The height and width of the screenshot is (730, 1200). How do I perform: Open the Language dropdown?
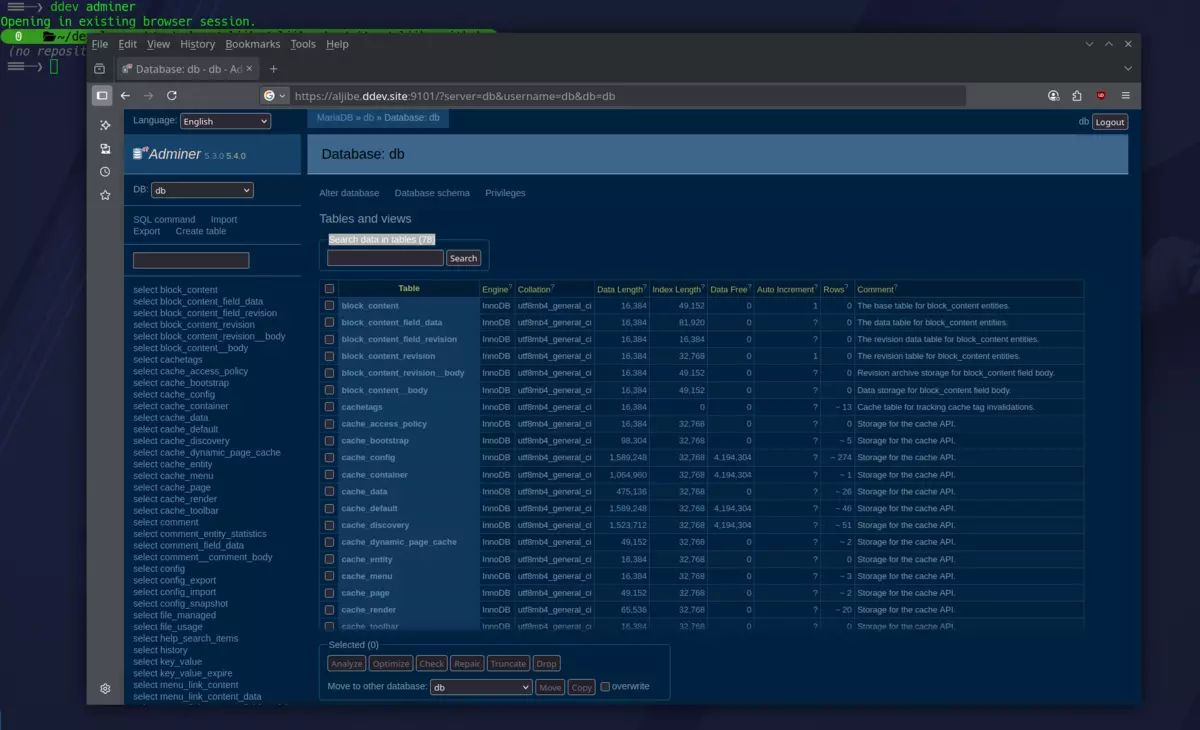tap(225, 121)
